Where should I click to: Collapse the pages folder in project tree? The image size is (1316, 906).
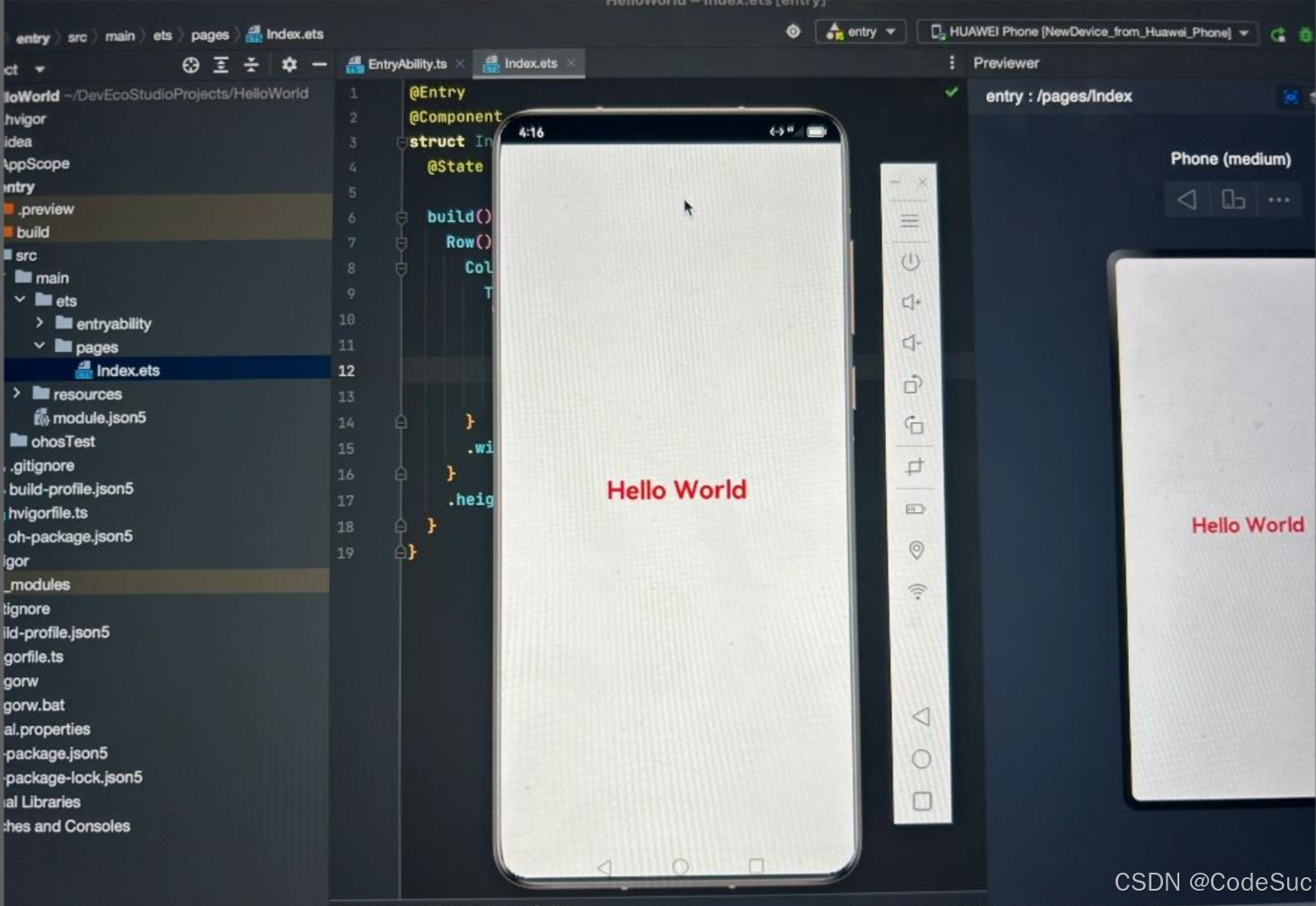tap(40, 345)
